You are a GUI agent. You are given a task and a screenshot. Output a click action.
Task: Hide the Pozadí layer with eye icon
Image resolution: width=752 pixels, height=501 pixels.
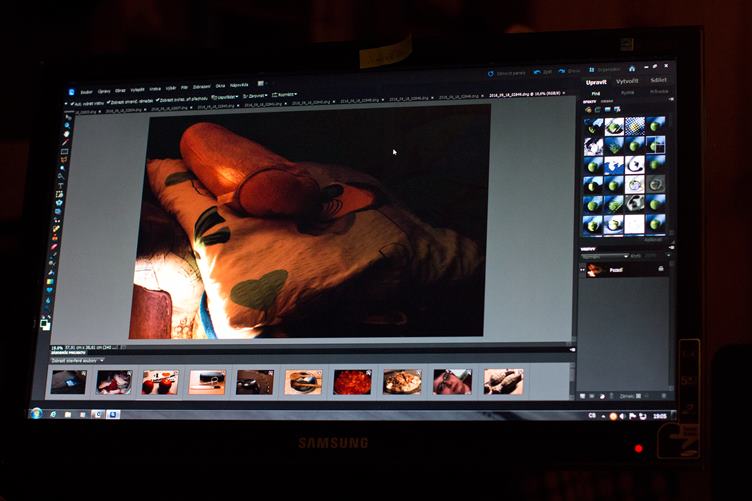click(582, 269)
